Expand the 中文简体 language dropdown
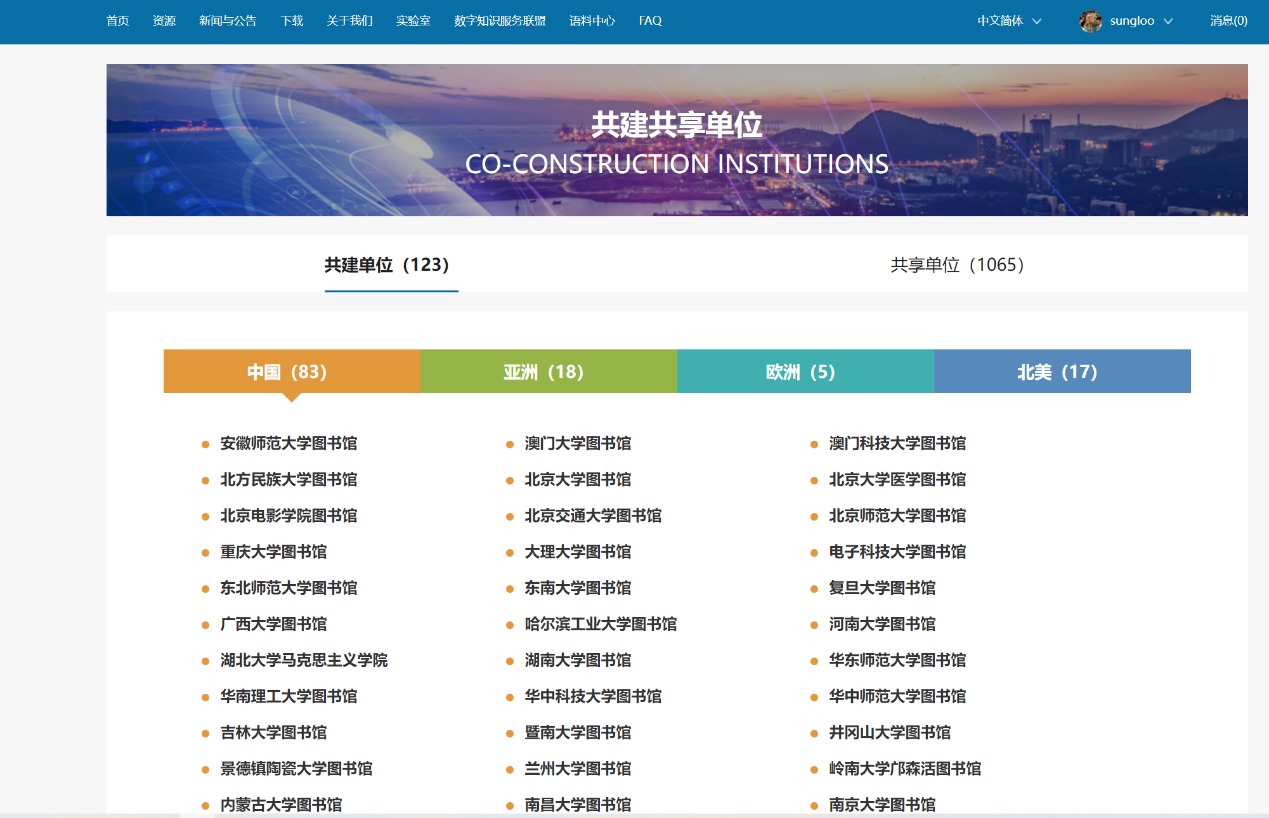 click(x=1009, y=21)
